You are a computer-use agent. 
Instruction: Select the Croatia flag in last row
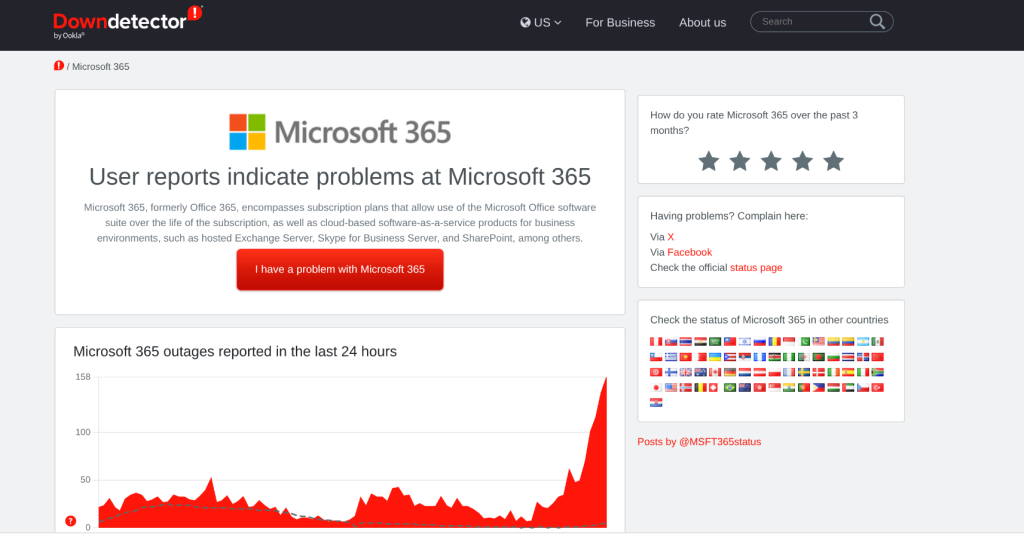[x=656, y=402]
